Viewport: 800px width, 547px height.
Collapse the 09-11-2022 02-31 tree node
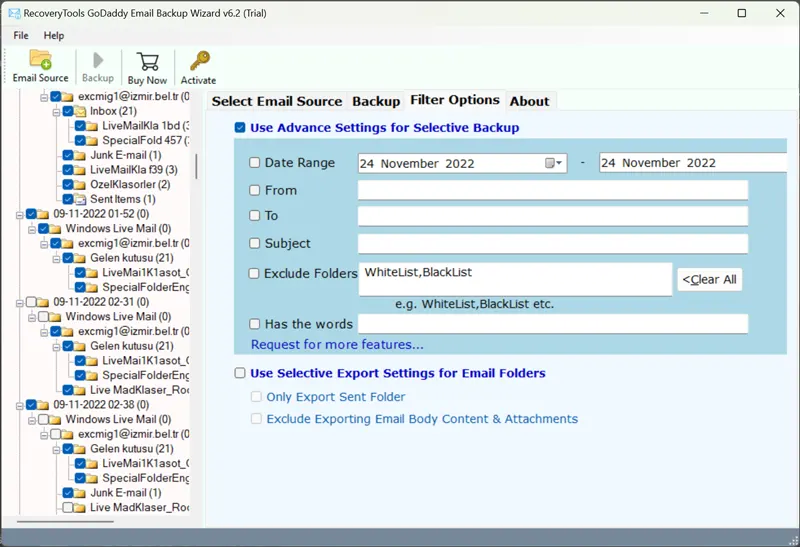[x=20, y=302]
